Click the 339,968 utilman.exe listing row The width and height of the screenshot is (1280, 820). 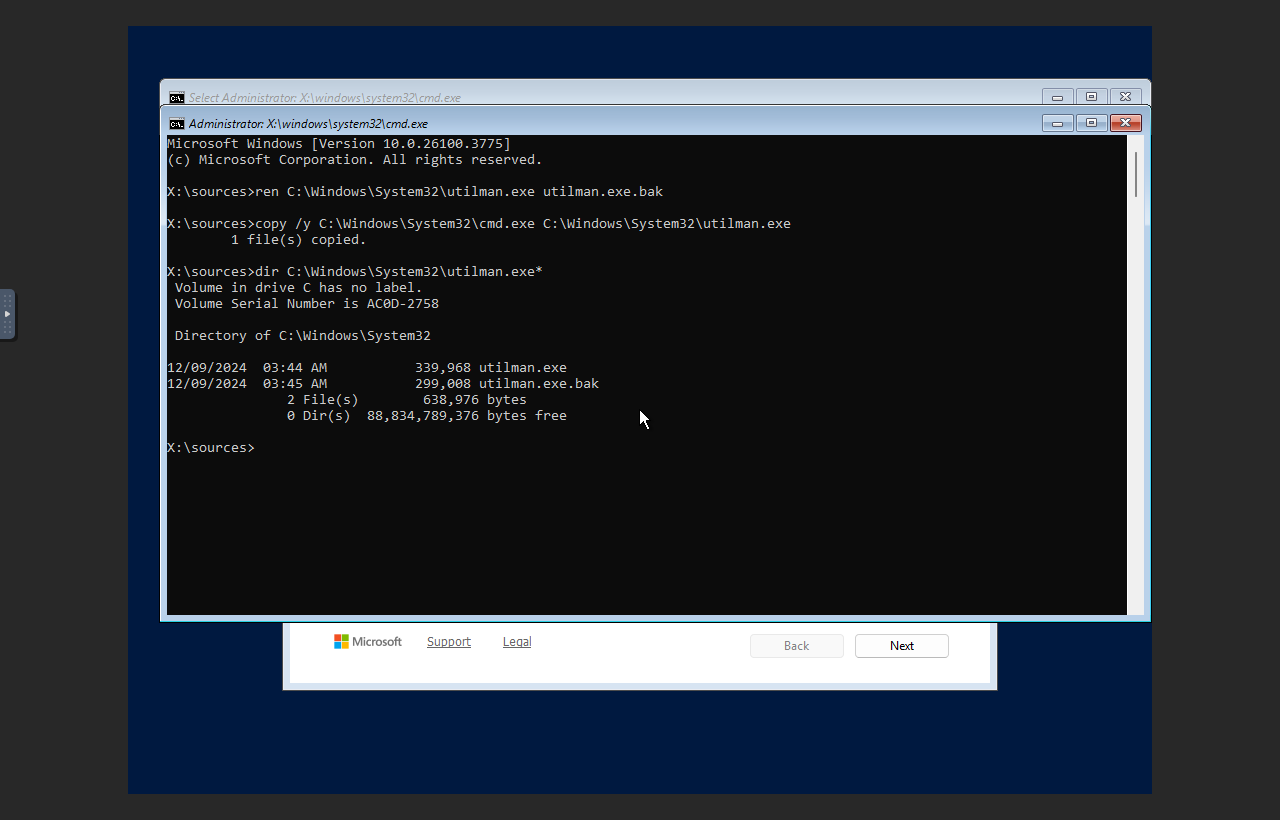tap(367, 368)
